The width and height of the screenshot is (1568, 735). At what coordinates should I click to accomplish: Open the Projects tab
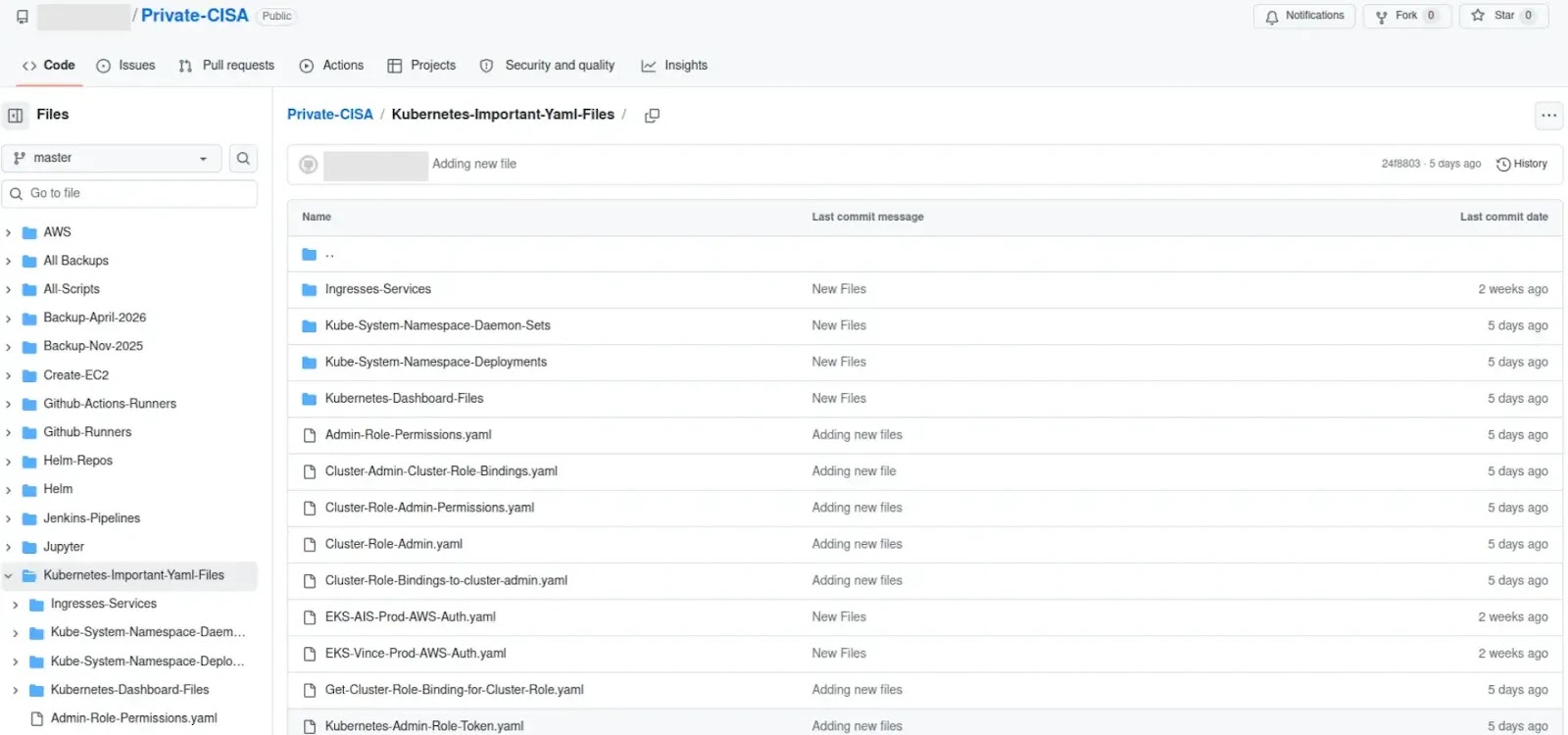(421, 66)
